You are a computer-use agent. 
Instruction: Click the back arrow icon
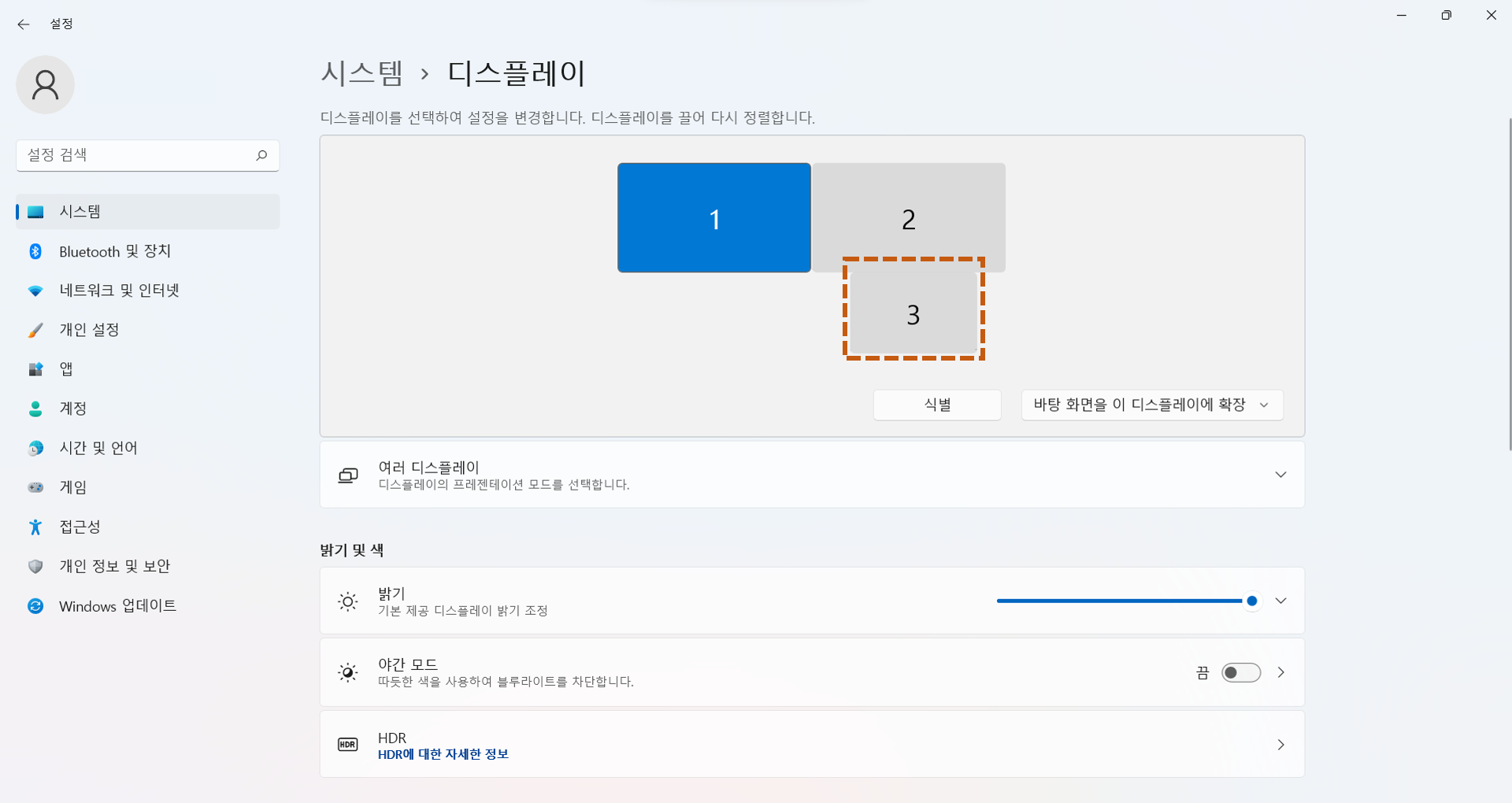pyautogui.click(x=24, y=24)
